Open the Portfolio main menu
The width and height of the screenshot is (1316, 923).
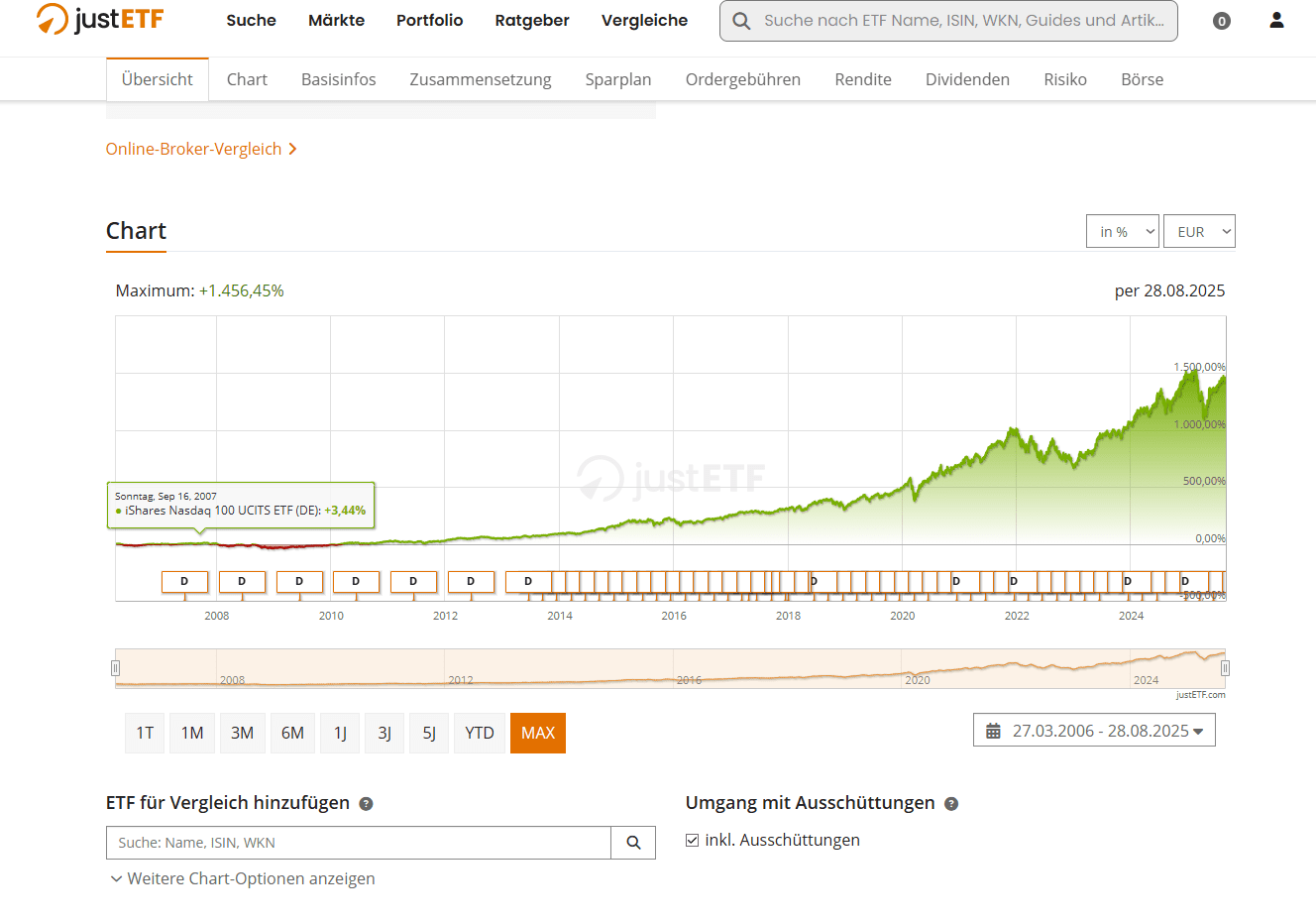click(x=429, y=20)
